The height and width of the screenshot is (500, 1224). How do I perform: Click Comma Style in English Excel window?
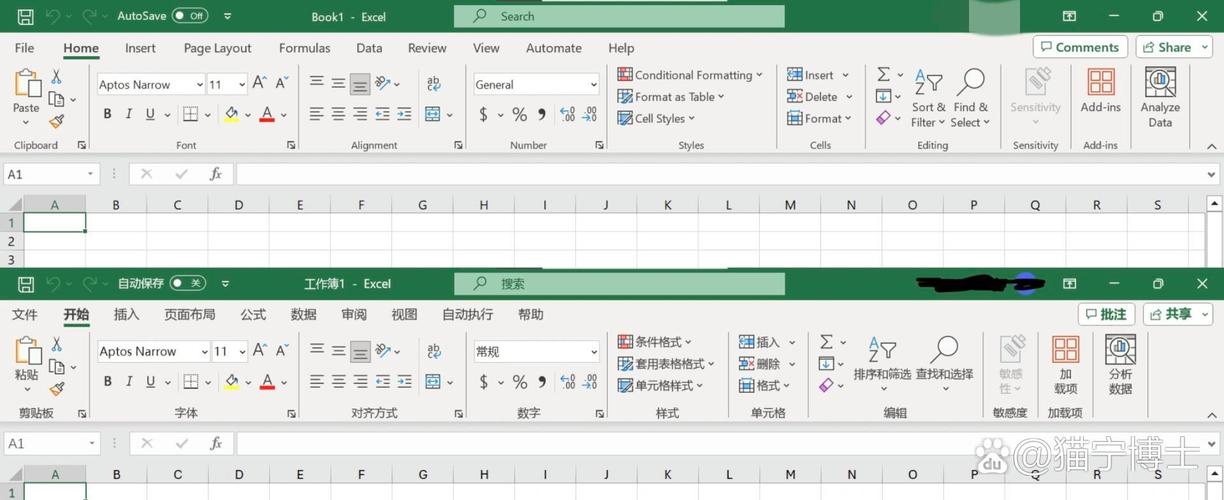[542, 115]
